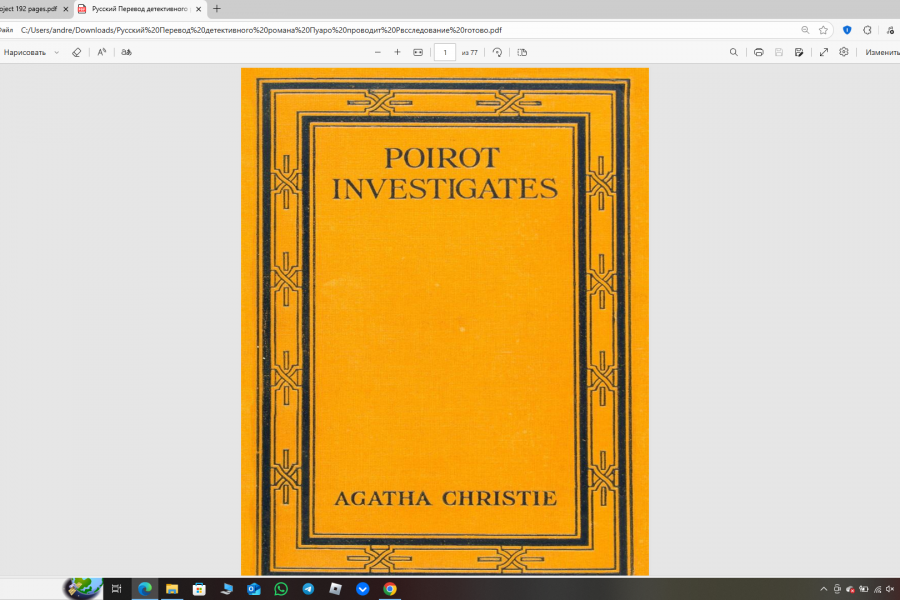Select the Русский Перевод детективного tab
Image resolution: width=900 pixels, height=600 pixels.
(x=140, y=9)
